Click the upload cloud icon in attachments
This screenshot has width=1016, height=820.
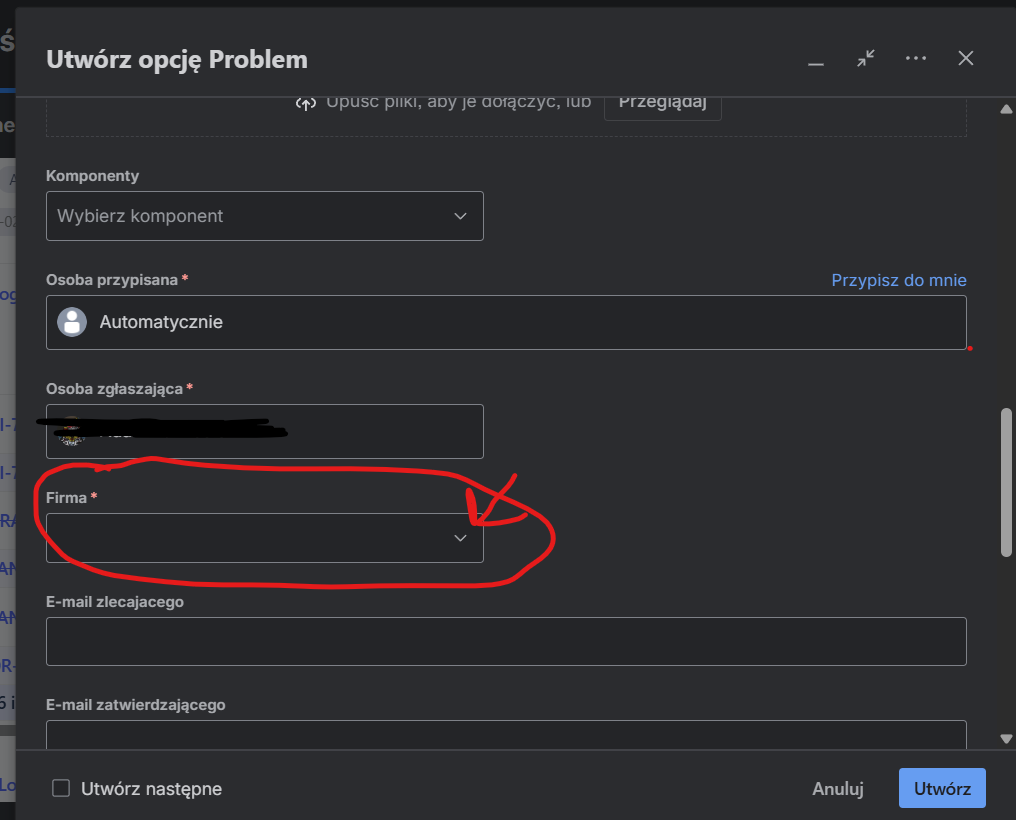tap(306, 104)
